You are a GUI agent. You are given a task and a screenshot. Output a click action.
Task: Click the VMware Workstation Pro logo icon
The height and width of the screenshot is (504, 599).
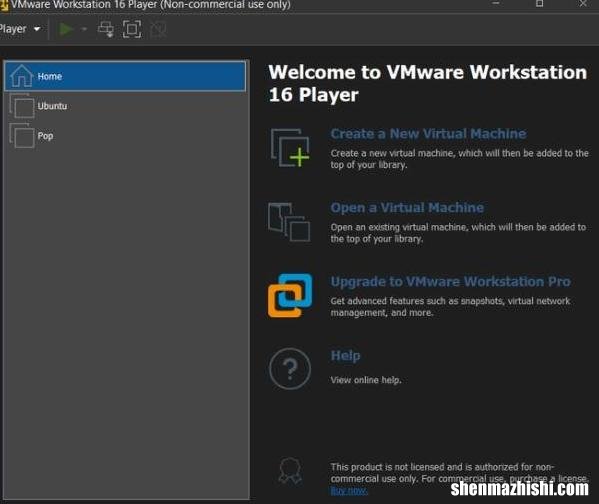(x=290, y=295)
